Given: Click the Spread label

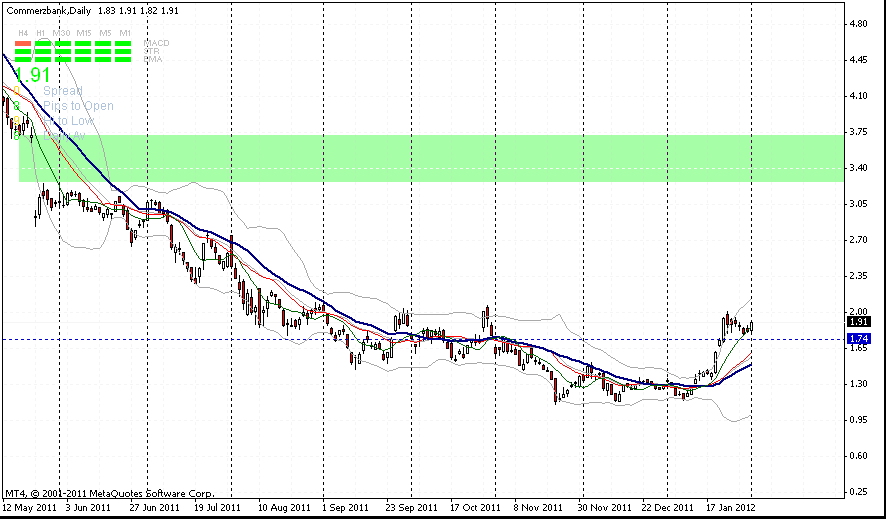Looking at the screenshot, I should point(63,91).
